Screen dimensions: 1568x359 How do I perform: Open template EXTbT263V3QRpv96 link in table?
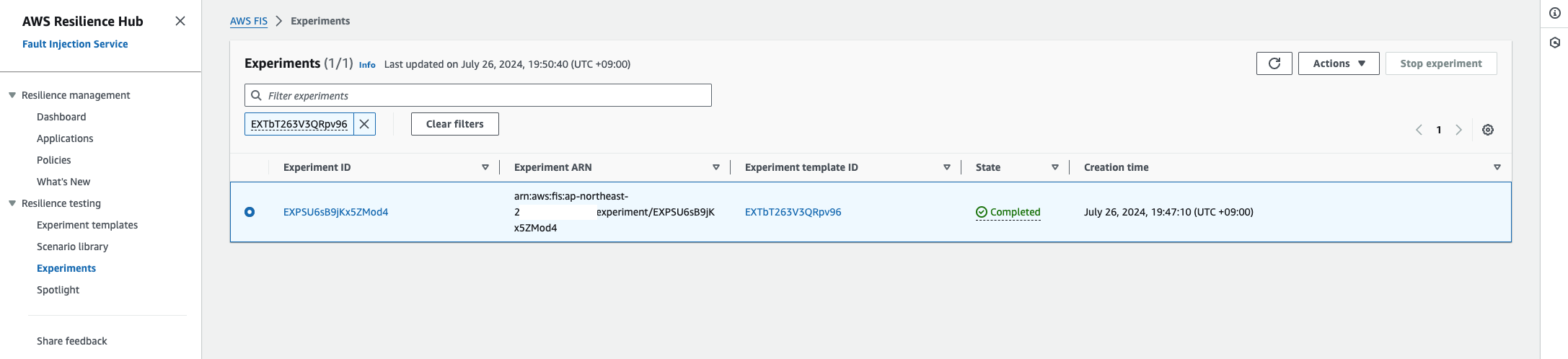[793, 212]
